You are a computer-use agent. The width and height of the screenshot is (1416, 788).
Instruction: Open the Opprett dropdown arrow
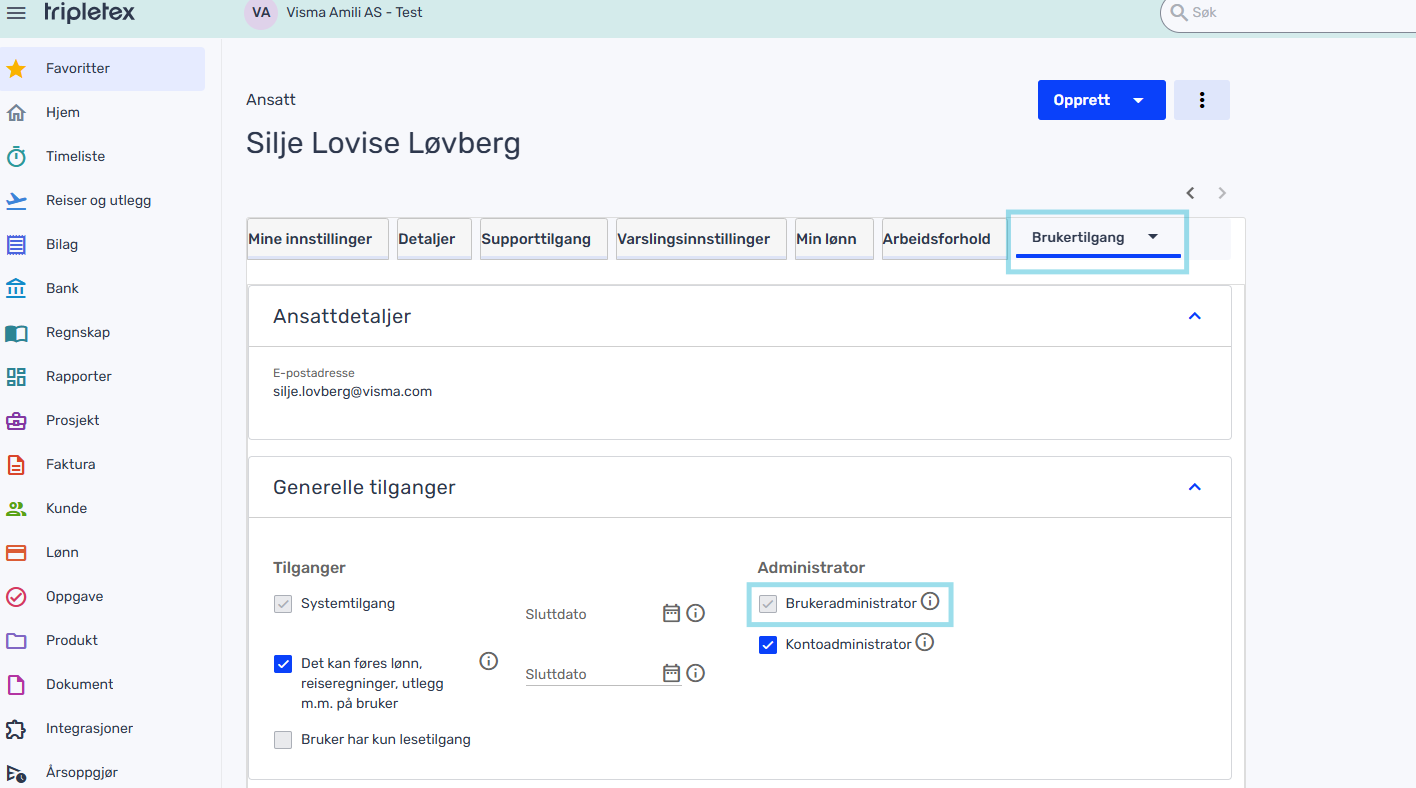coord(1137,100)
